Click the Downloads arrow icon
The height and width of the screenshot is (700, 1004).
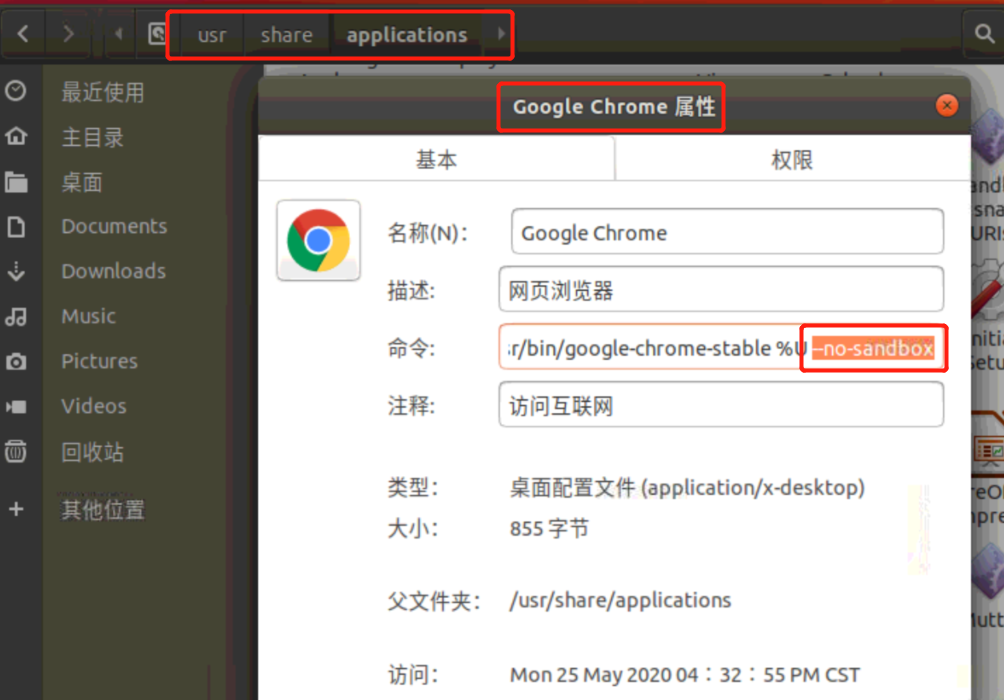[x=16, y=272]
